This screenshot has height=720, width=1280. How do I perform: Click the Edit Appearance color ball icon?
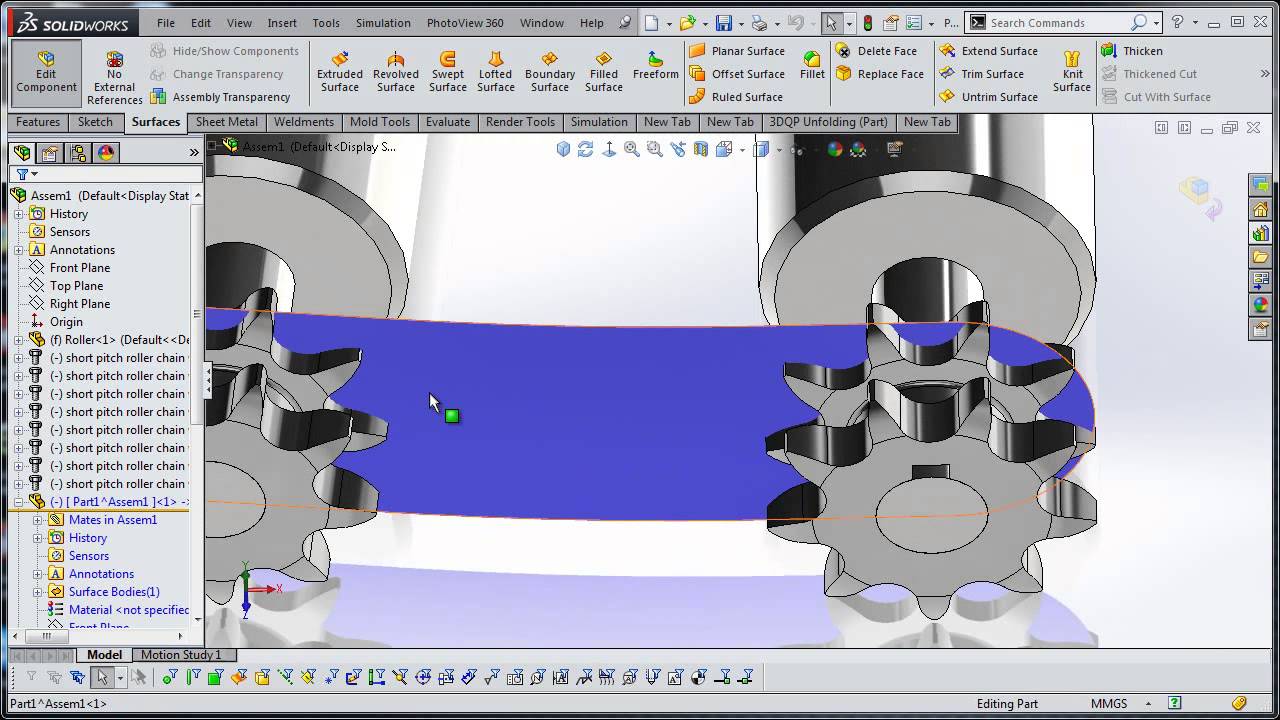[x=834, y=149]
